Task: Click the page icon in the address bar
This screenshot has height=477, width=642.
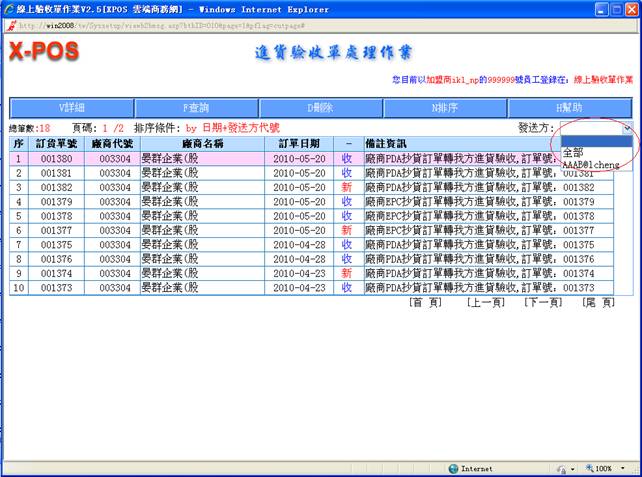Action: click(x=11, y=25)
